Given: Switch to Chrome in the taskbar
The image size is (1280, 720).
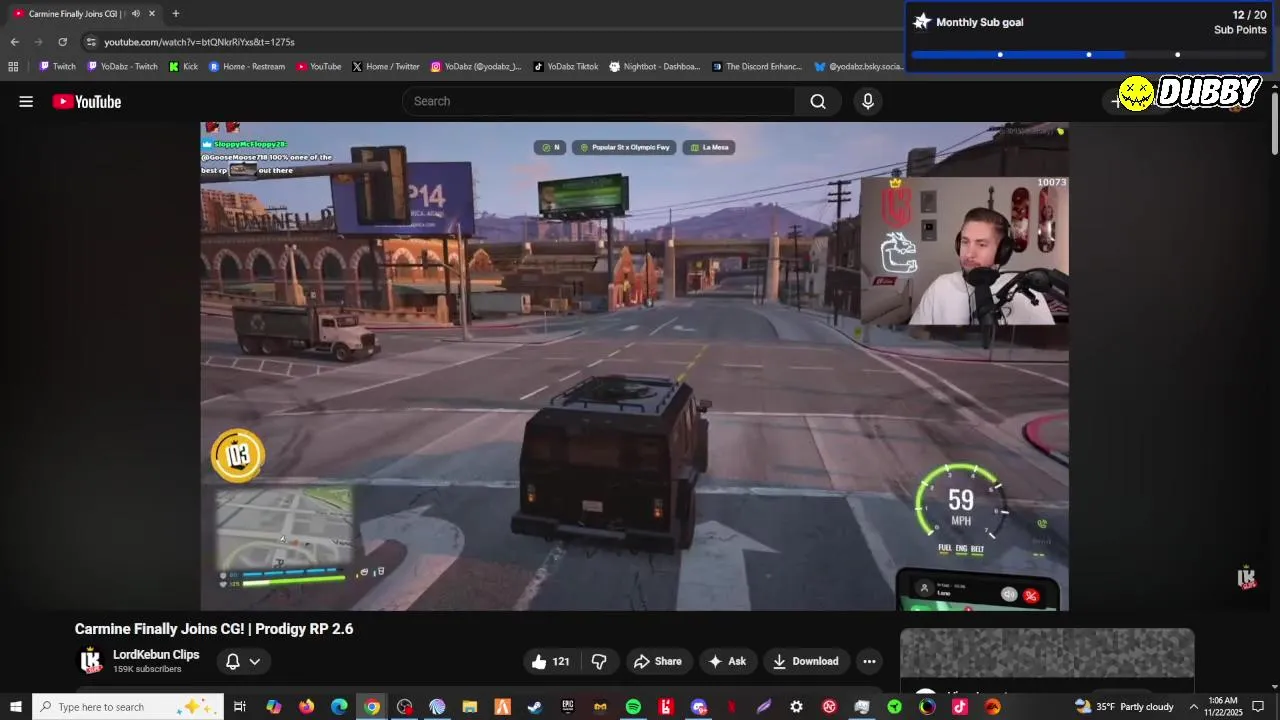Looking at the screenshot, I should [372, 707].
